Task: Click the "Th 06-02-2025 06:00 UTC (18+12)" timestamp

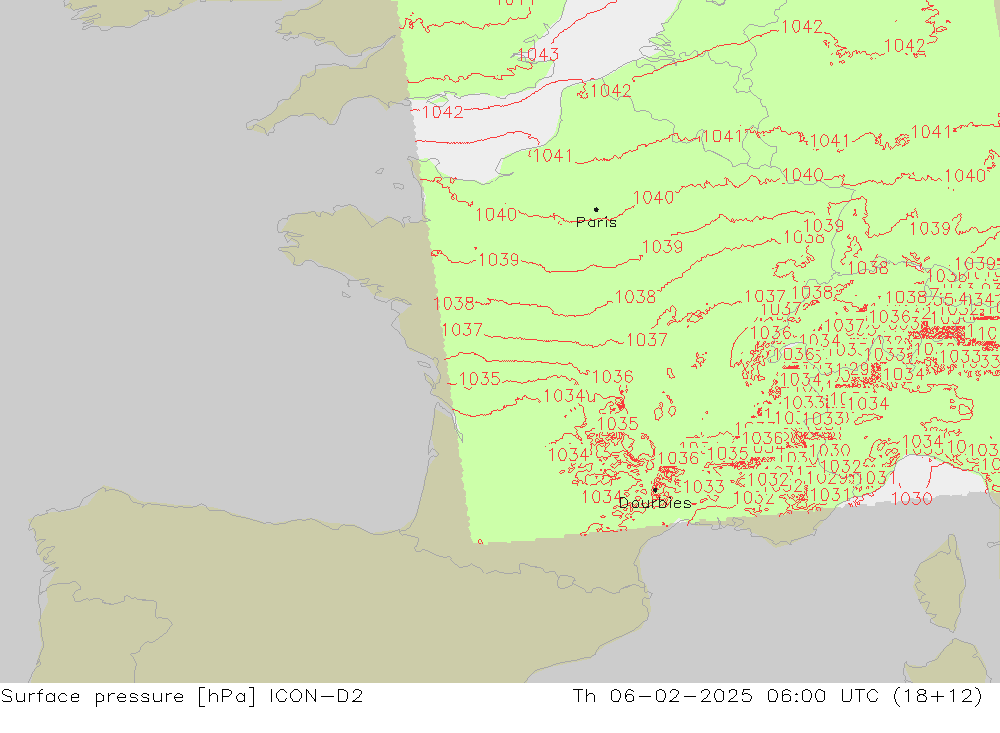Action: coord(777,695)
